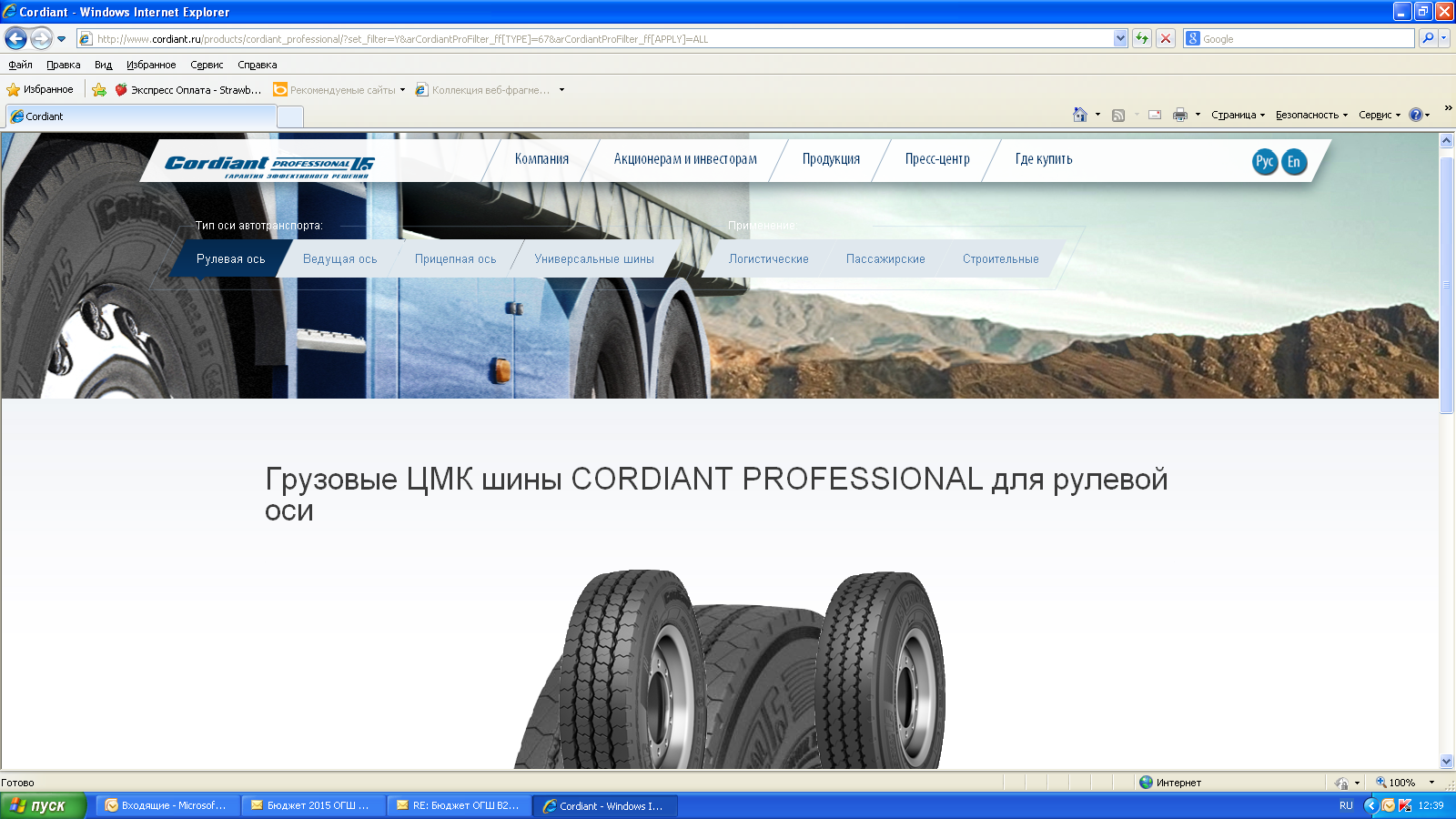The width and height of the screenshot is (1456, 819).
Task: Click the search magnifier icon
Action: point(1427,38)
